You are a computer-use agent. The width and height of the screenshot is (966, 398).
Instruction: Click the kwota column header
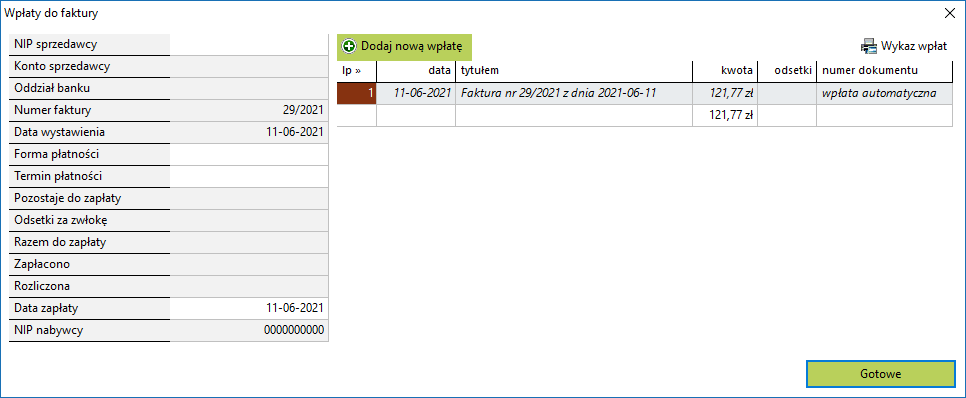(x=725, y=71)
